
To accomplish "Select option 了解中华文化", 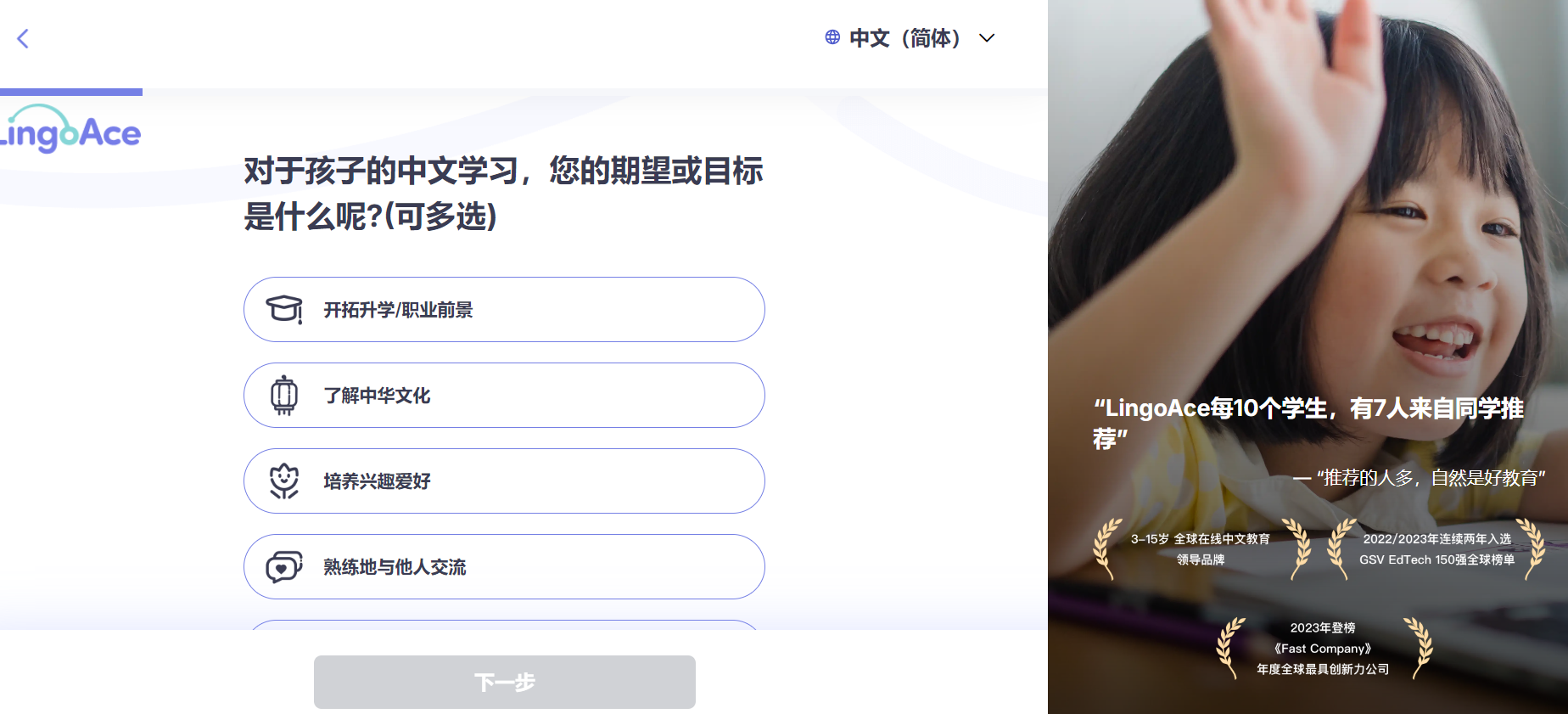I will tap(504, 396).
